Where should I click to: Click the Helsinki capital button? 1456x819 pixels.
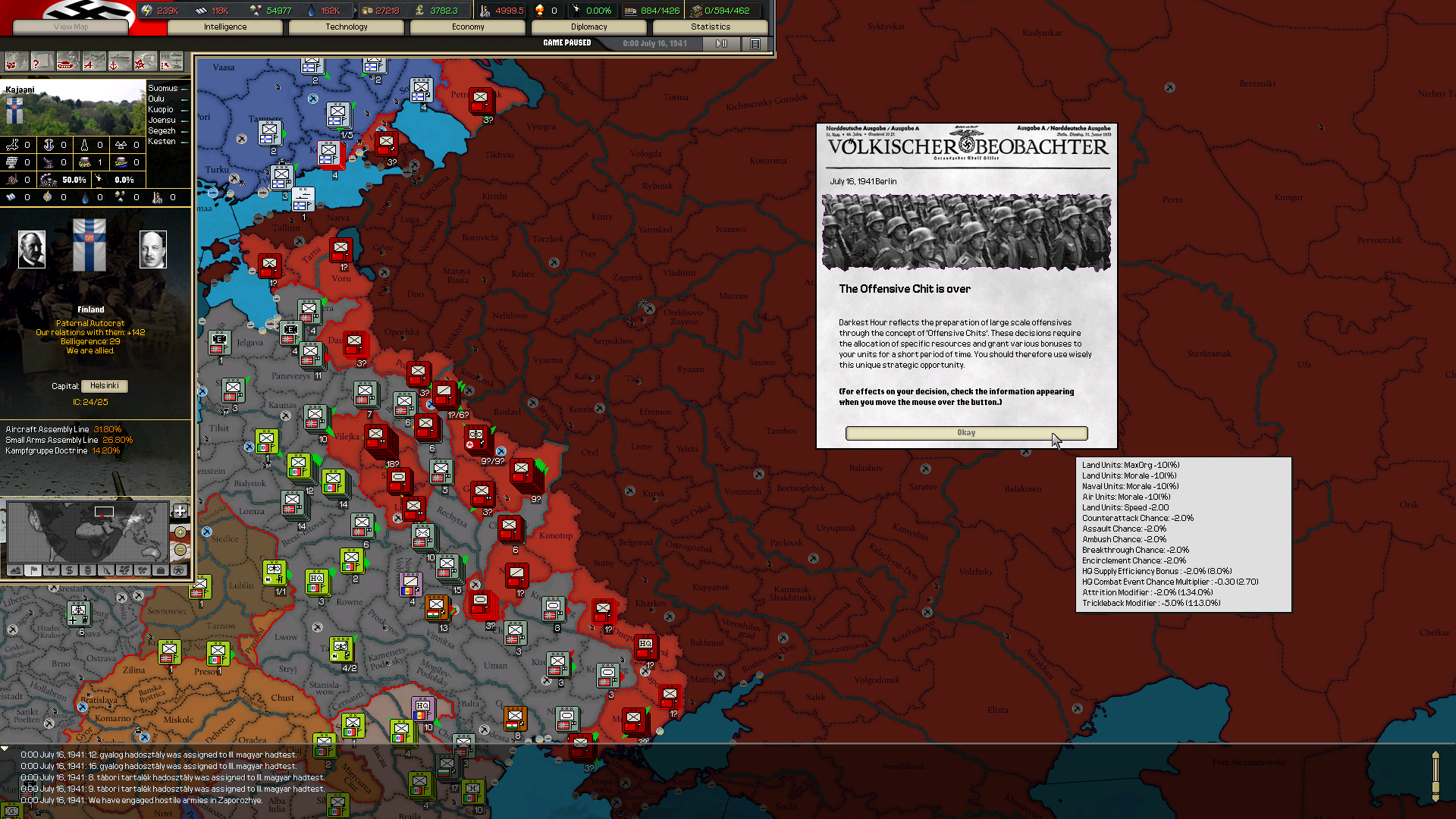click(105, 386)
